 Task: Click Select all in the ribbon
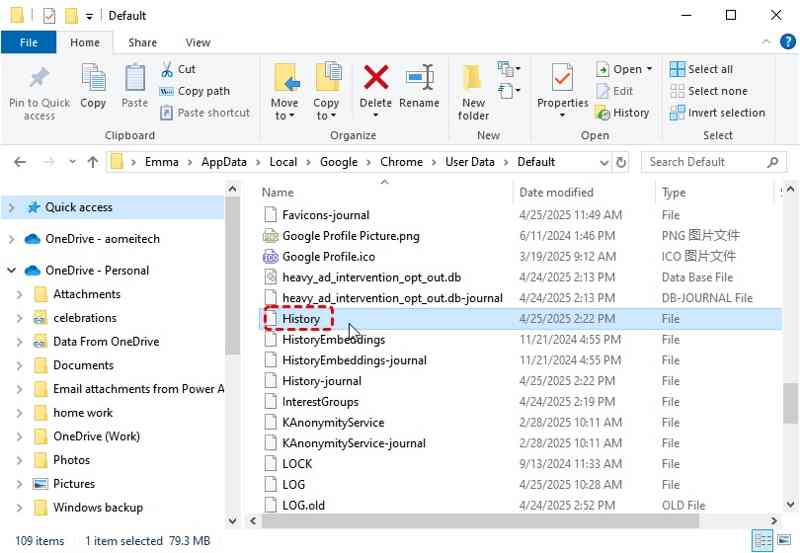(702, 69)
